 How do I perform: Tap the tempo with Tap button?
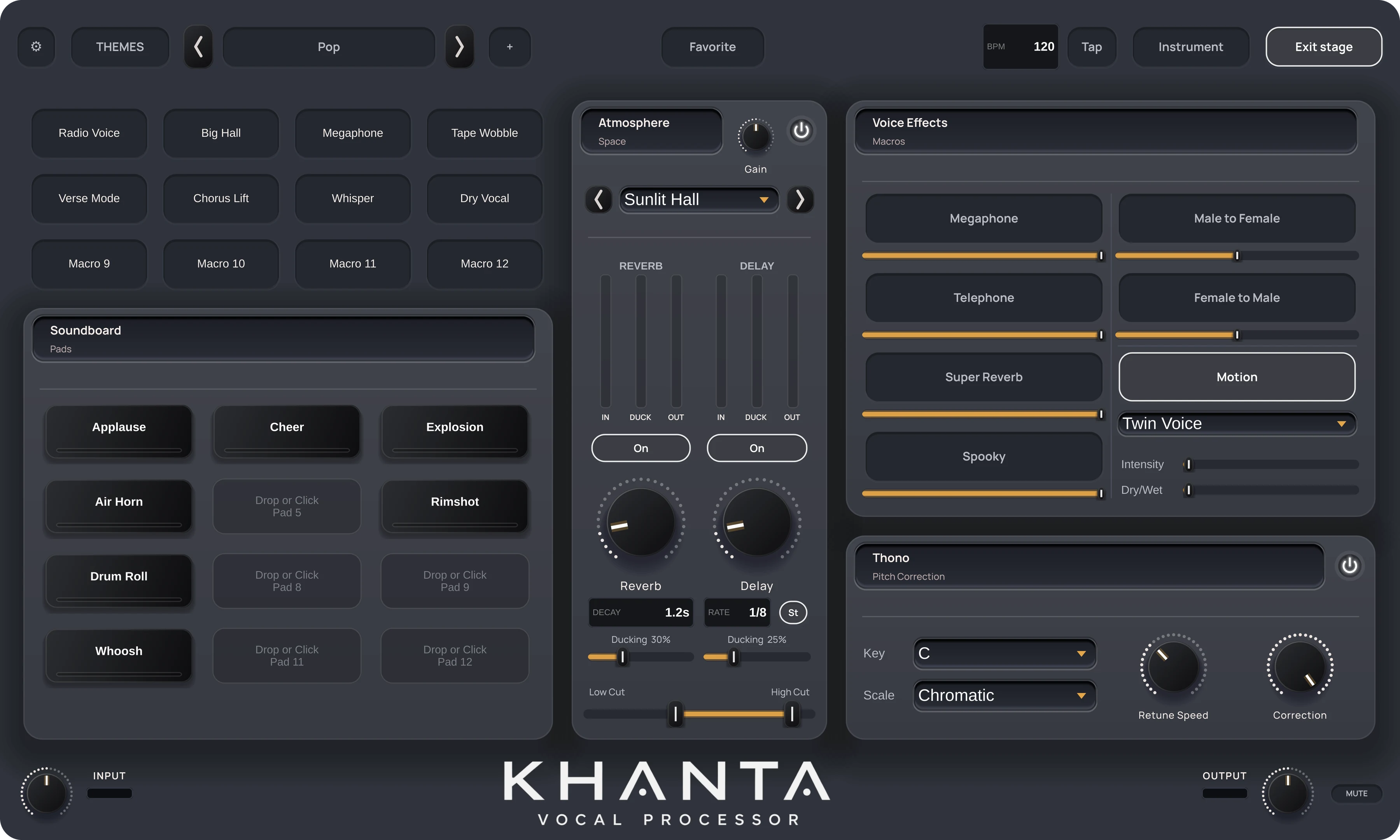1092,46
